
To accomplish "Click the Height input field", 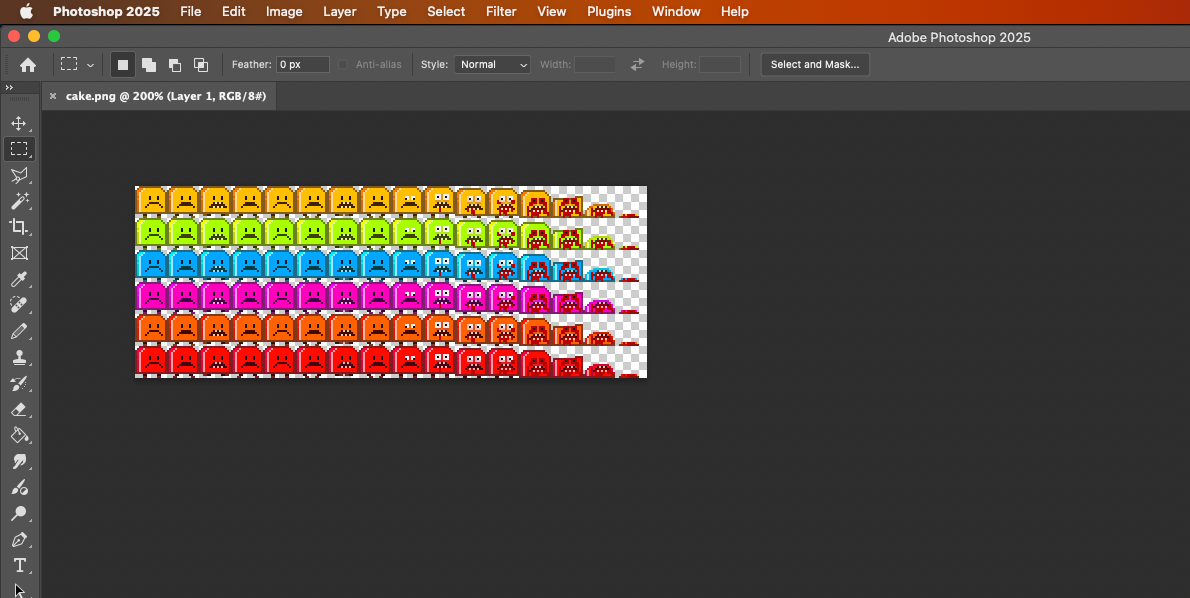I will click(719, 65).
